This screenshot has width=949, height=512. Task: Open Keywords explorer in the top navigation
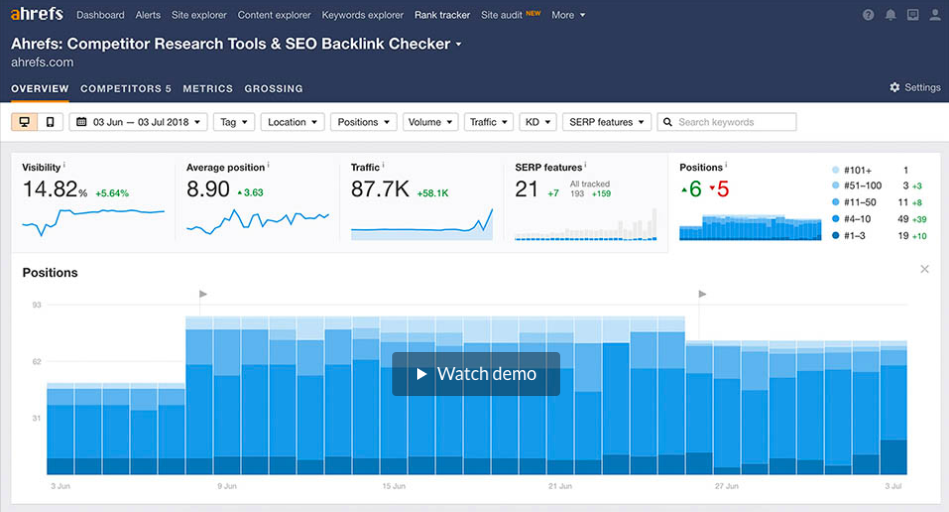pyautogui.click(x=363, y=15)
